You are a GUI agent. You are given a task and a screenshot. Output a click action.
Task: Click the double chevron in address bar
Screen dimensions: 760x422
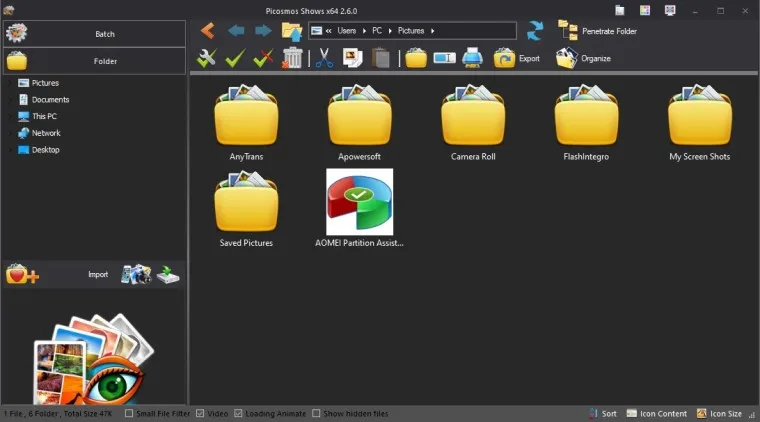pos(329,31)
